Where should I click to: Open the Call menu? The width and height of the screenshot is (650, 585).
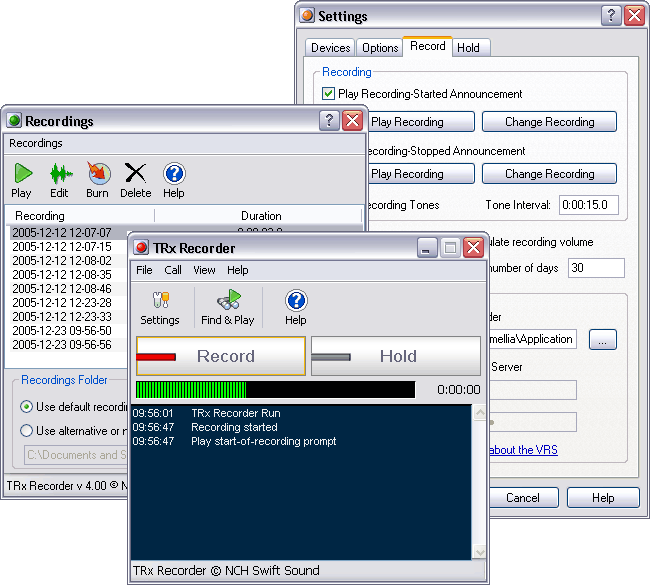tap(173, 270)
